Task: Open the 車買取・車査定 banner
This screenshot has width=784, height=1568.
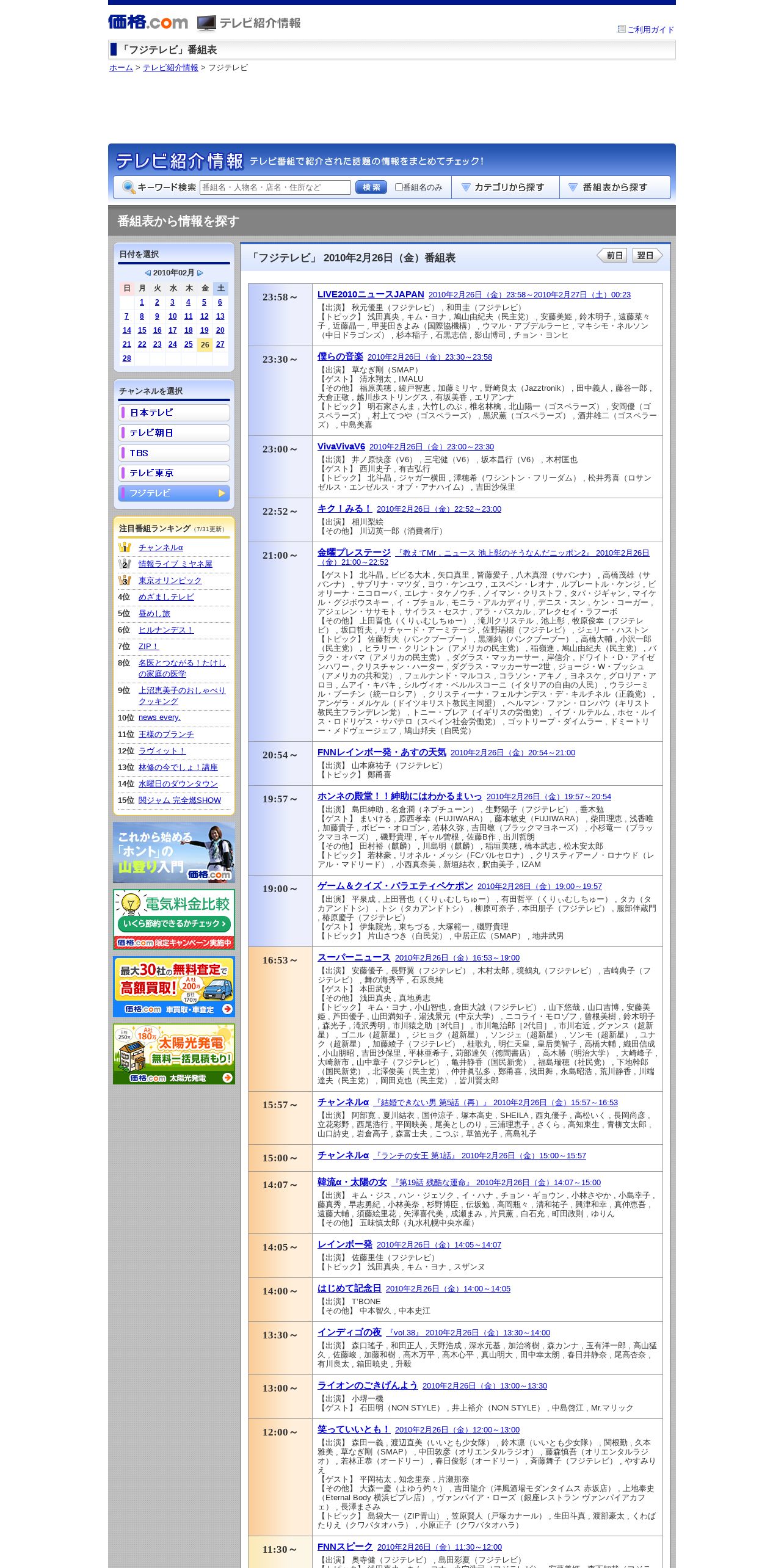Action: tap(174, 987)
